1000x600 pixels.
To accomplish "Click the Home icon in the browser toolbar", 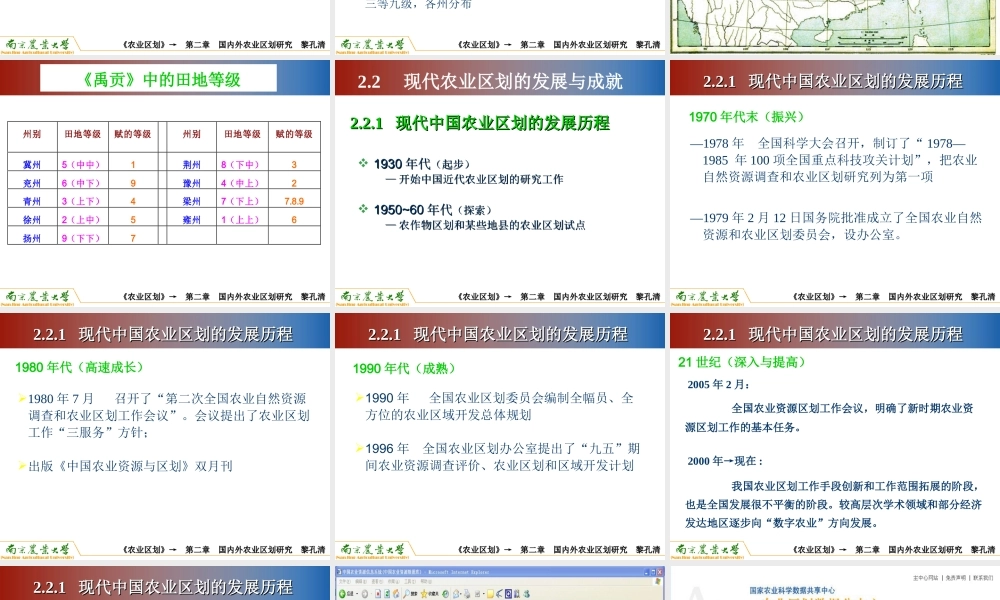I will click(x=395, y=593).
